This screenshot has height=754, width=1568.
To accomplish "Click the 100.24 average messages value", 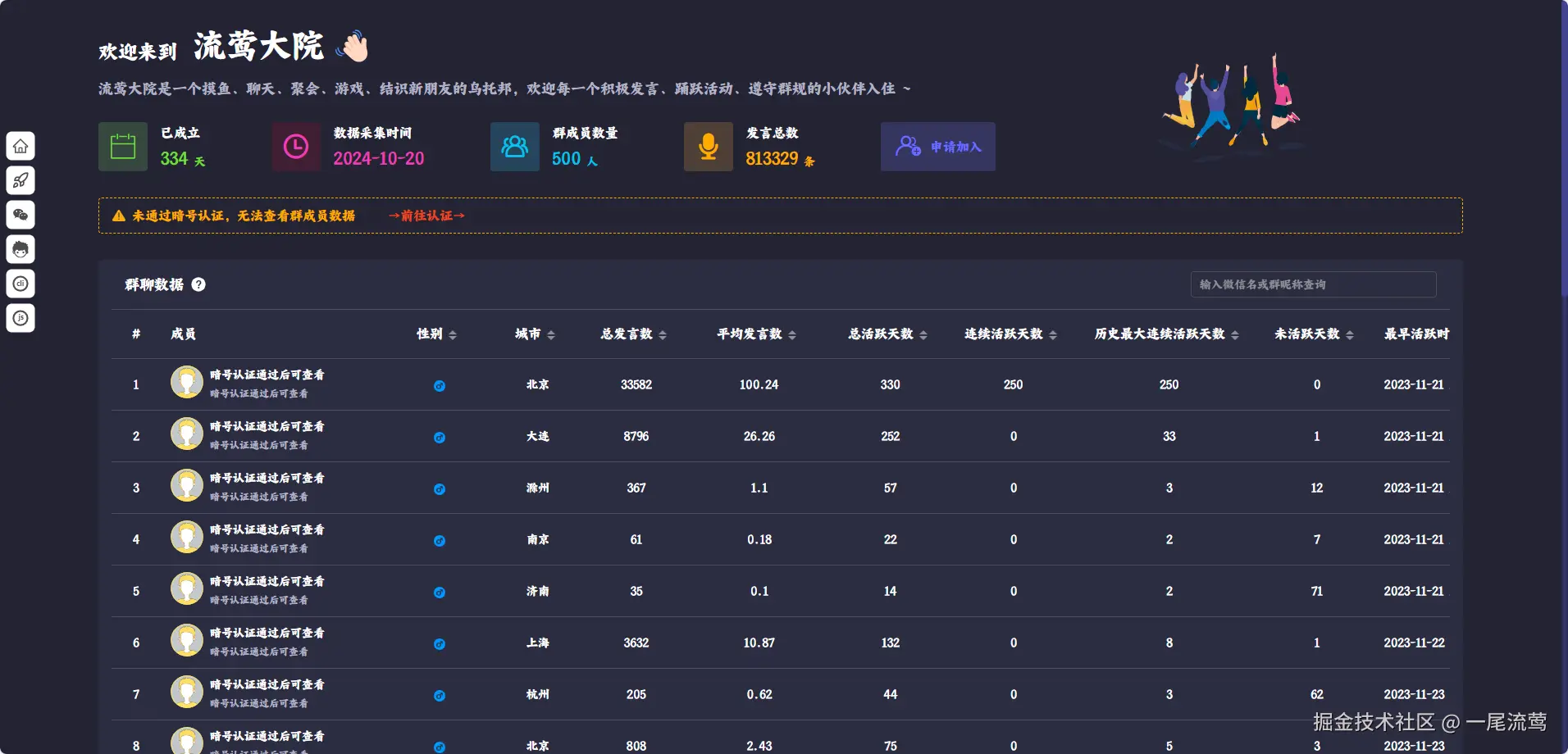I will (x=759, y=384).
